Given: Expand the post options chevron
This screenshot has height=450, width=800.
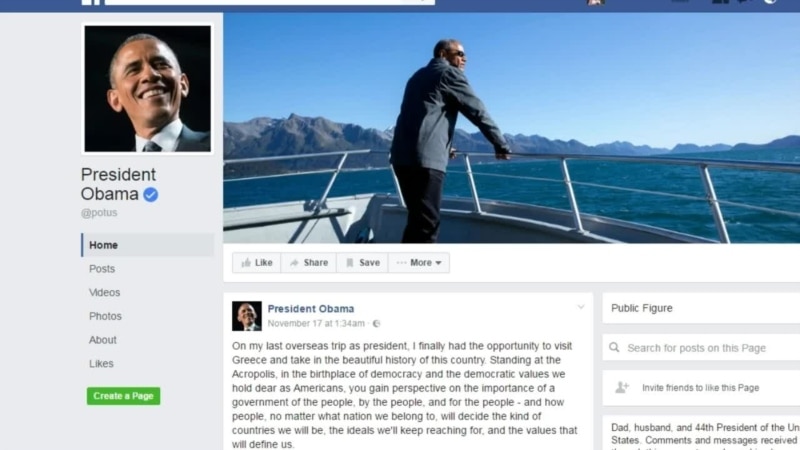Looking at the screenshot, I should (581, 307).
